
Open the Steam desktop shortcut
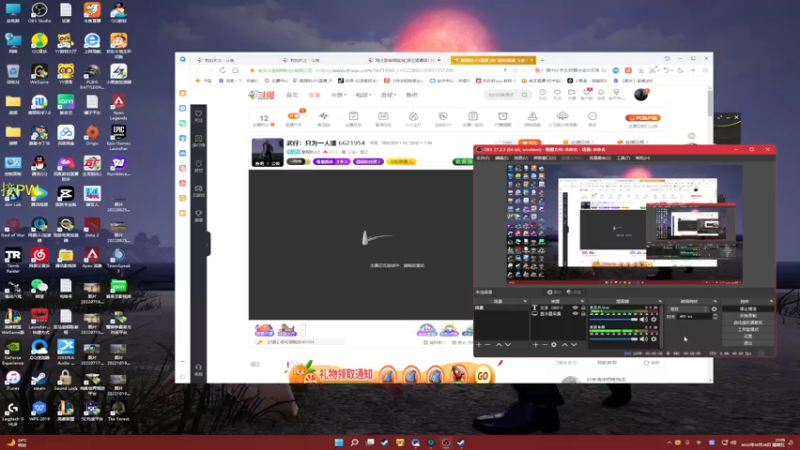click(39, 378)
